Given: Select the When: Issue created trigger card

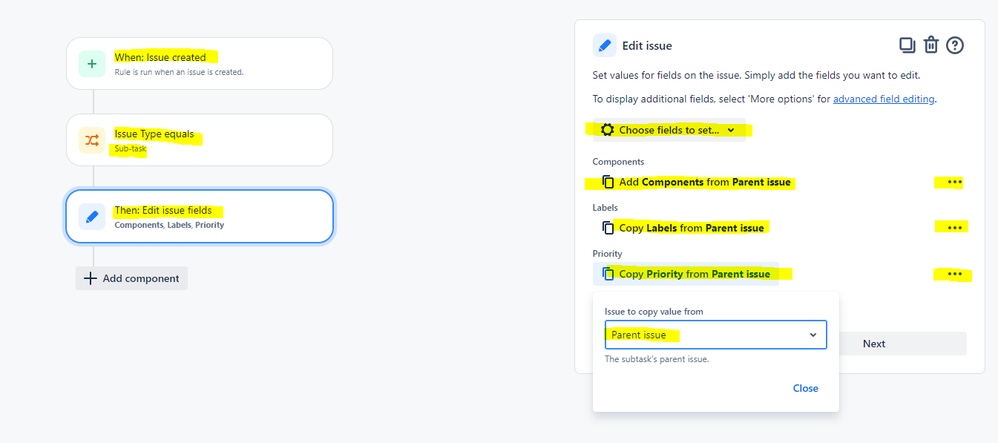Looking at the screenshot, I should (x=200, y=64).
